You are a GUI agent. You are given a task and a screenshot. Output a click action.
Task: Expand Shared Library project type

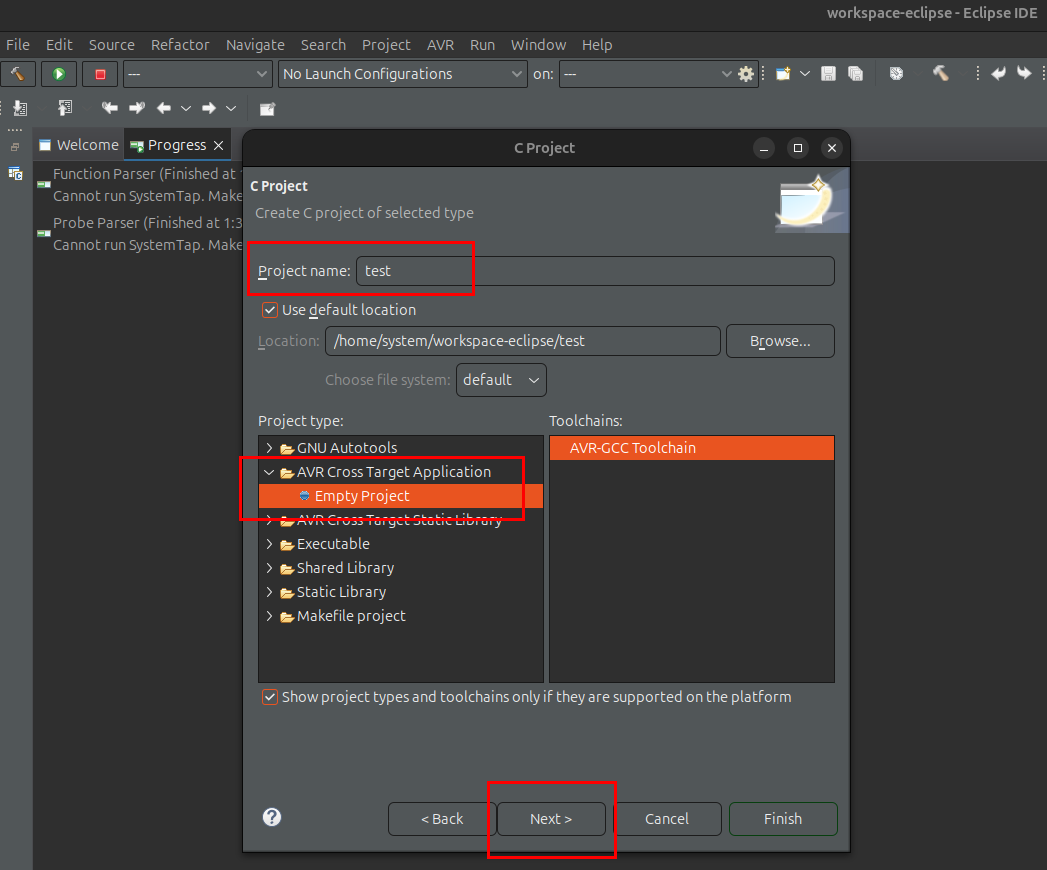coord(269,568)
